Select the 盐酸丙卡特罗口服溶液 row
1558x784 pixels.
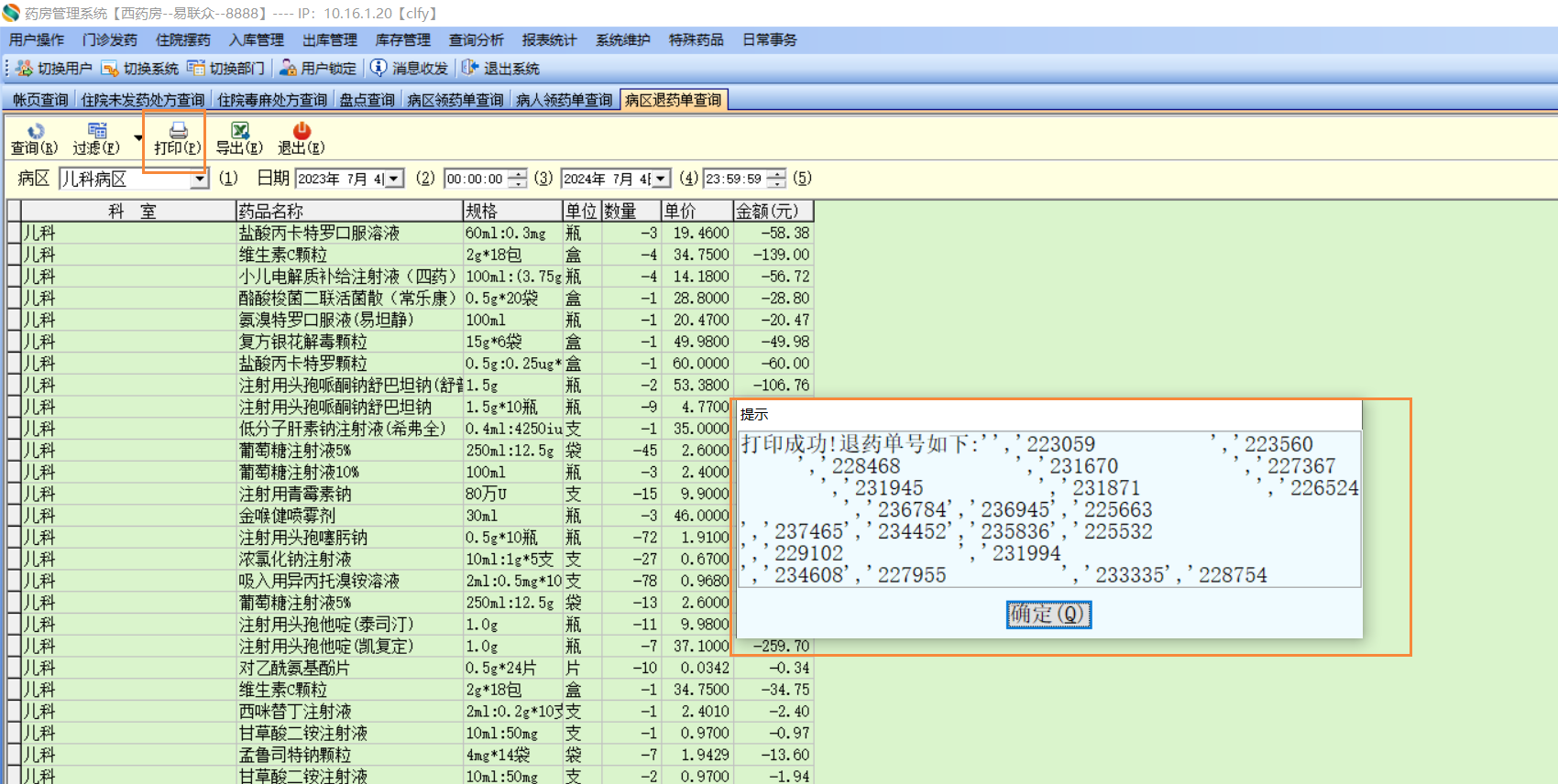(x=411, y=234)
